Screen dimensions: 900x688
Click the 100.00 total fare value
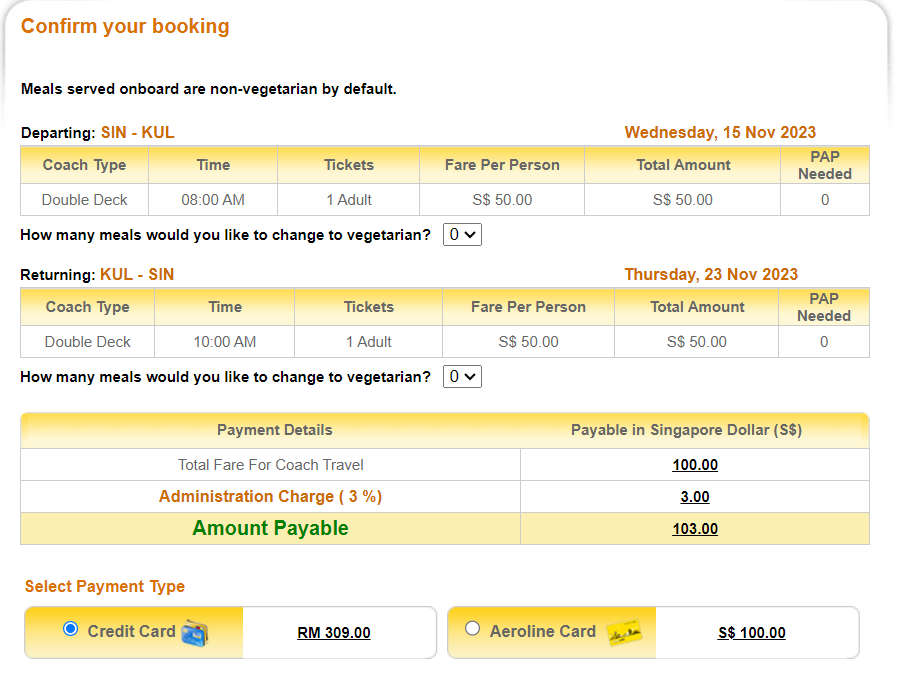(695, 465)
